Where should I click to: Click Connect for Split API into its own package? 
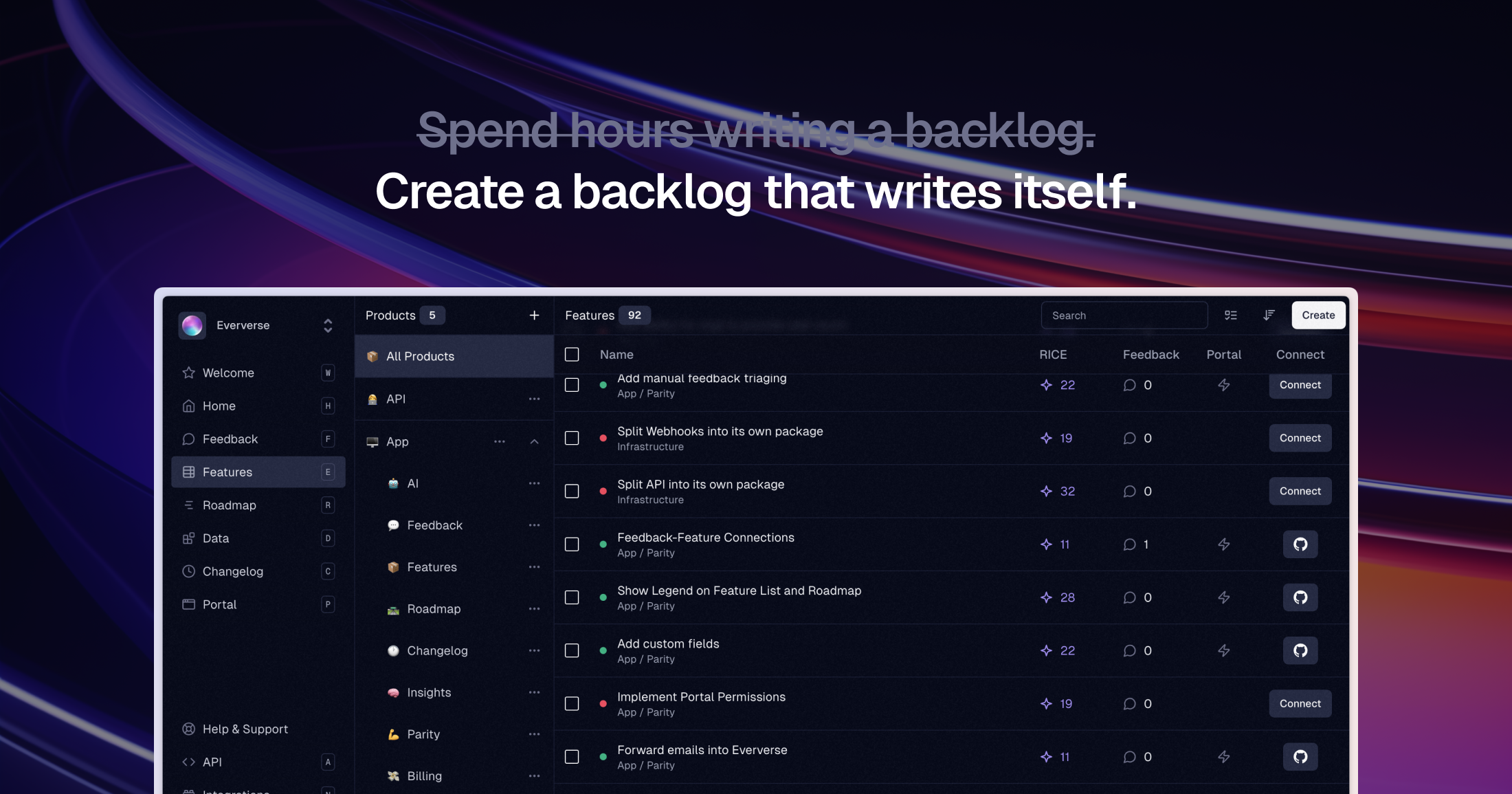[1300, 491]
